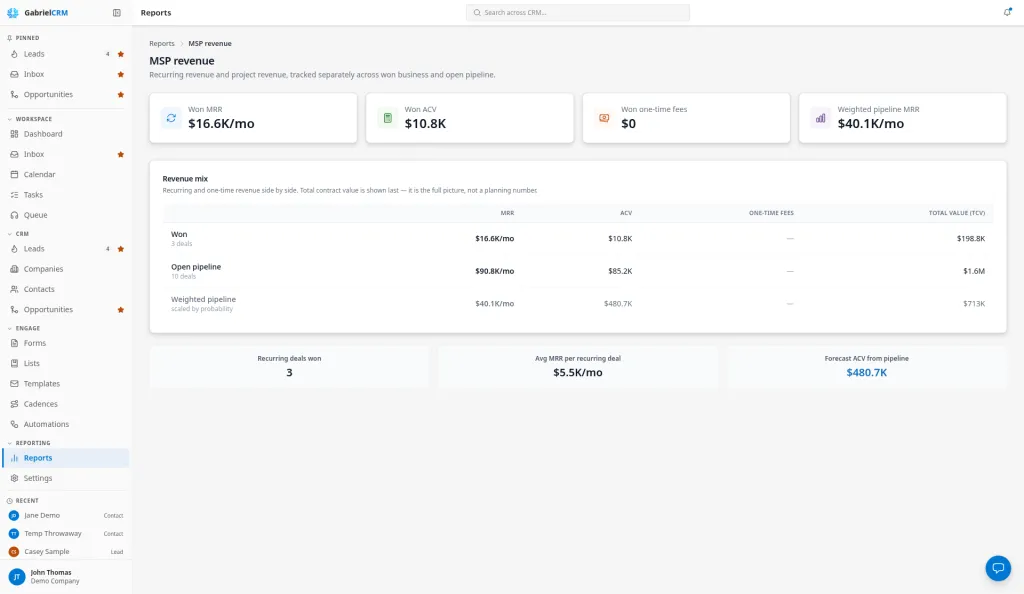
Task: Click the Open pipeline row label
Action: (x=196, y=267)
